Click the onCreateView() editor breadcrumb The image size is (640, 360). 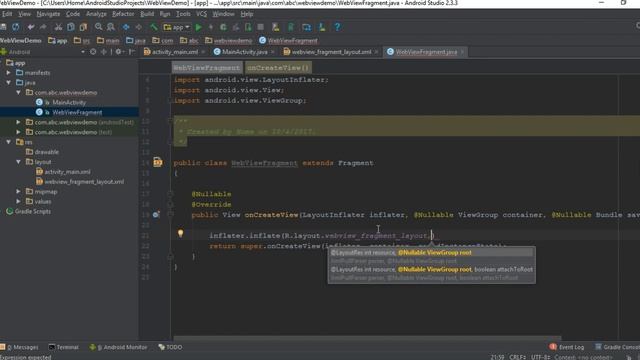(278, 68)
